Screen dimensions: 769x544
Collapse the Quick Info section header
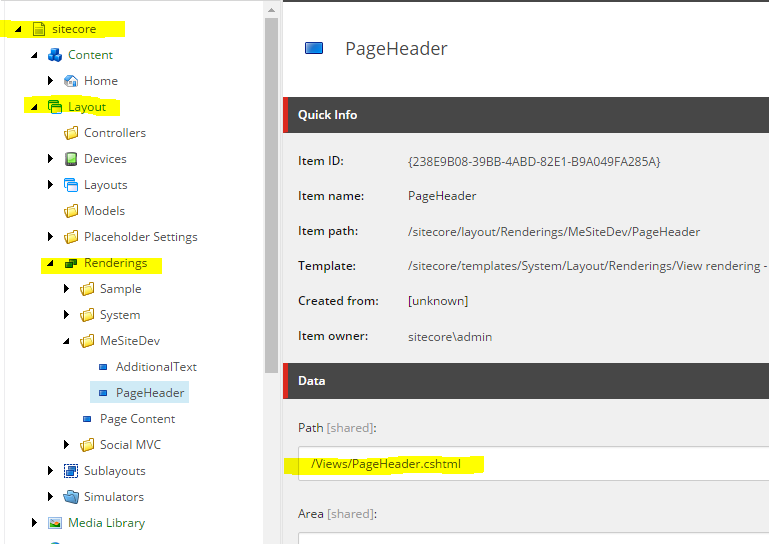click(526, 115)
